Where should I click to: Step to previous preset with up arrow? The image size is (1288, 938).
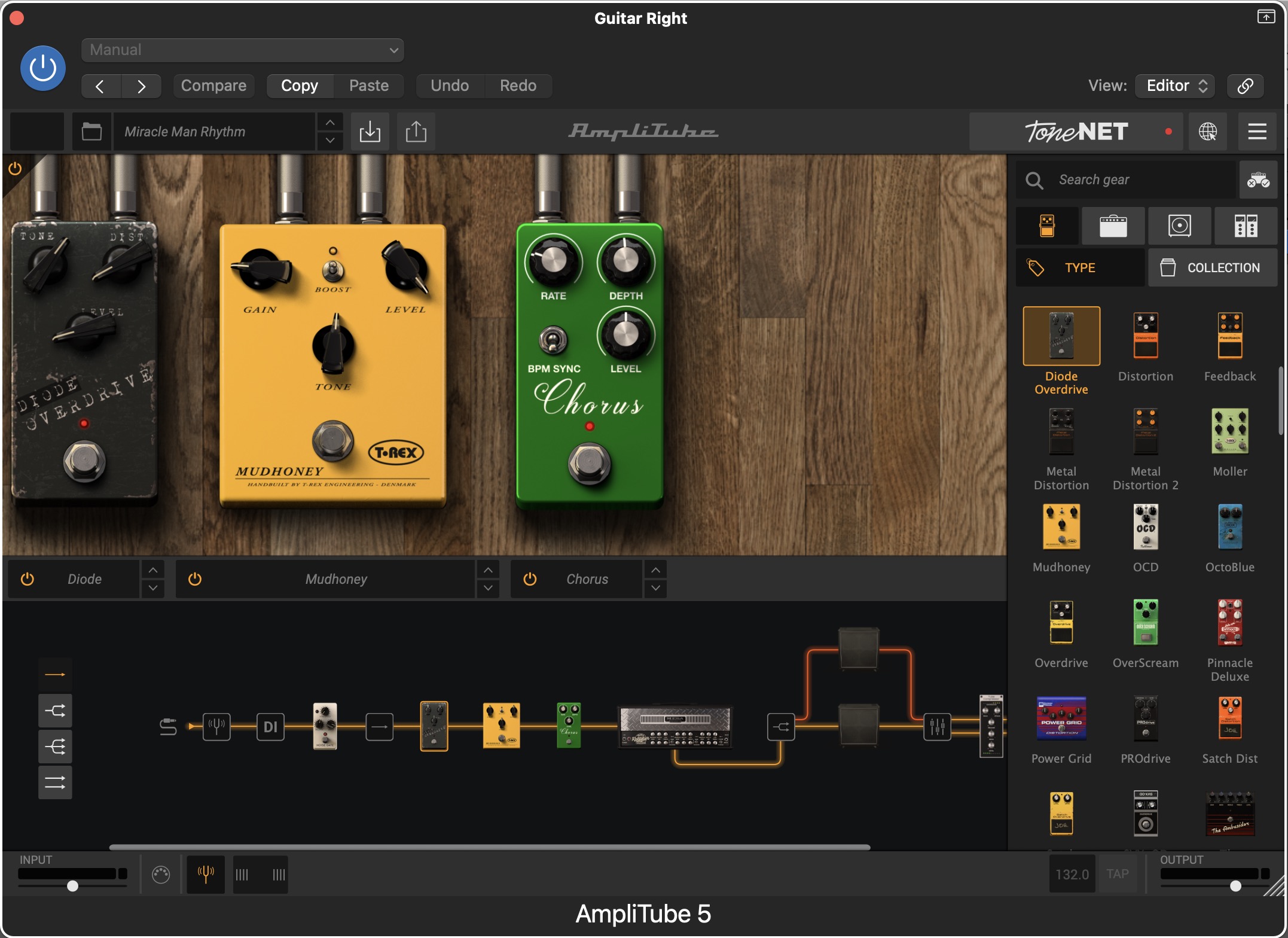330,123
